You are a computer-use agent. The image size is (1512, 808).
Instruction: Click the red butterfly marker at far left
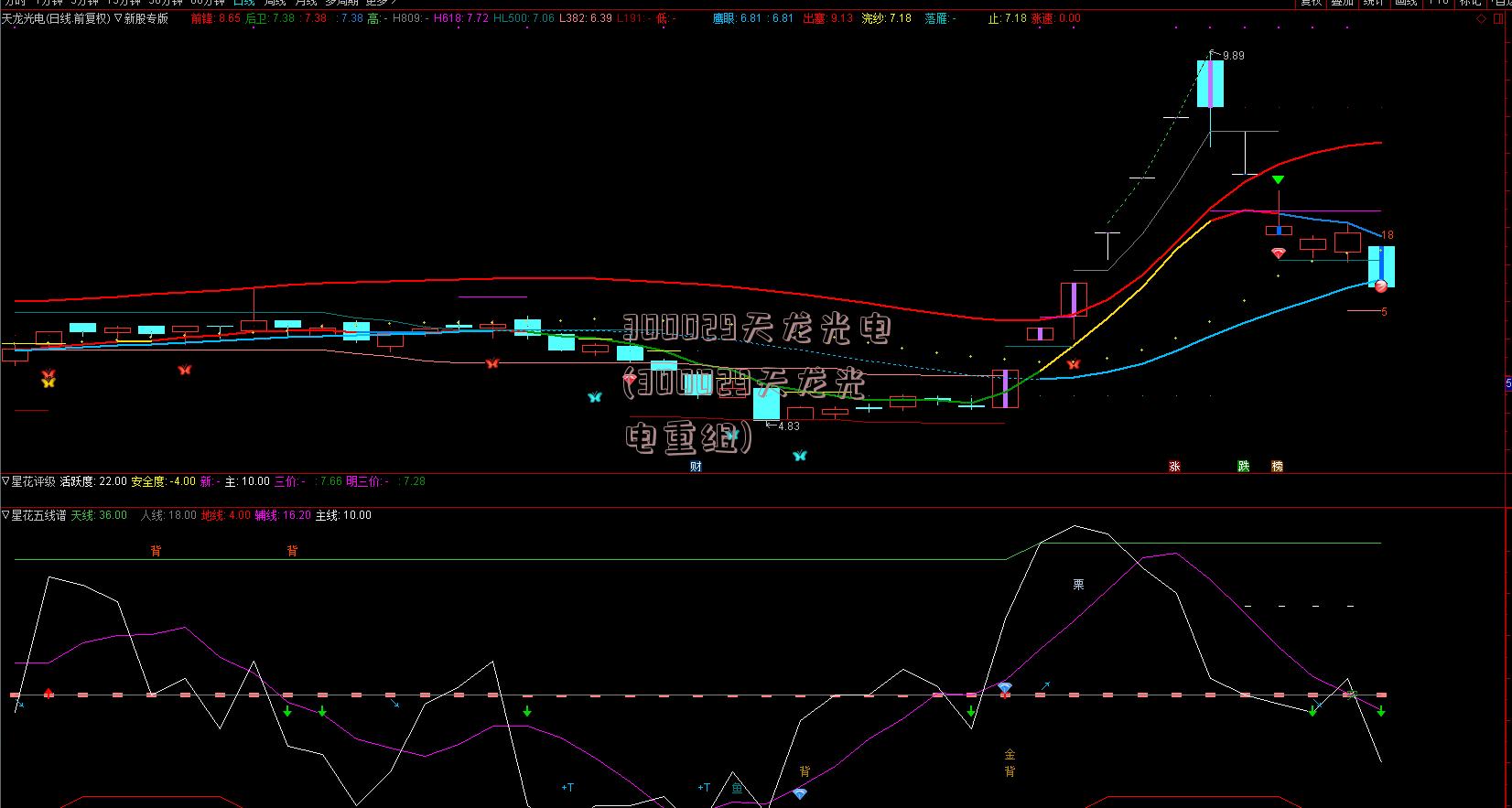(x=49, y=373)
